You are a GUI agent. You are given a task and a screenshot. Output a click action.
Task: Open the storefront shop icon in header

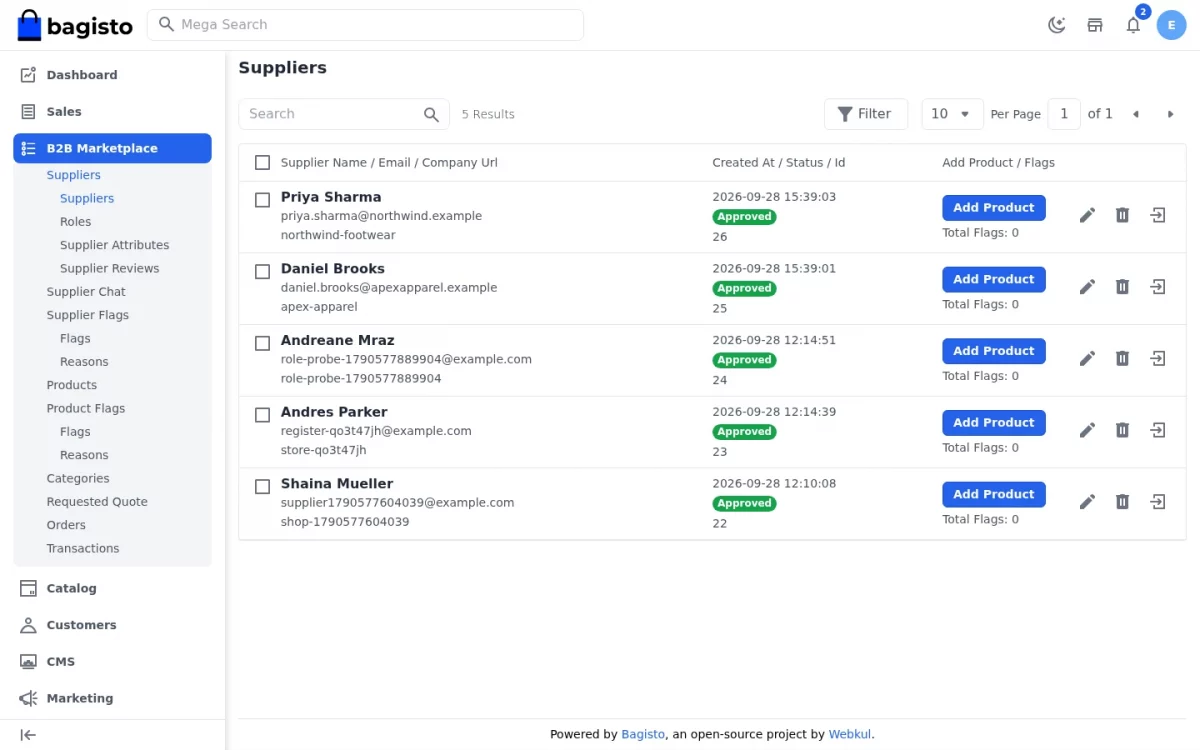coord(1095,25)
